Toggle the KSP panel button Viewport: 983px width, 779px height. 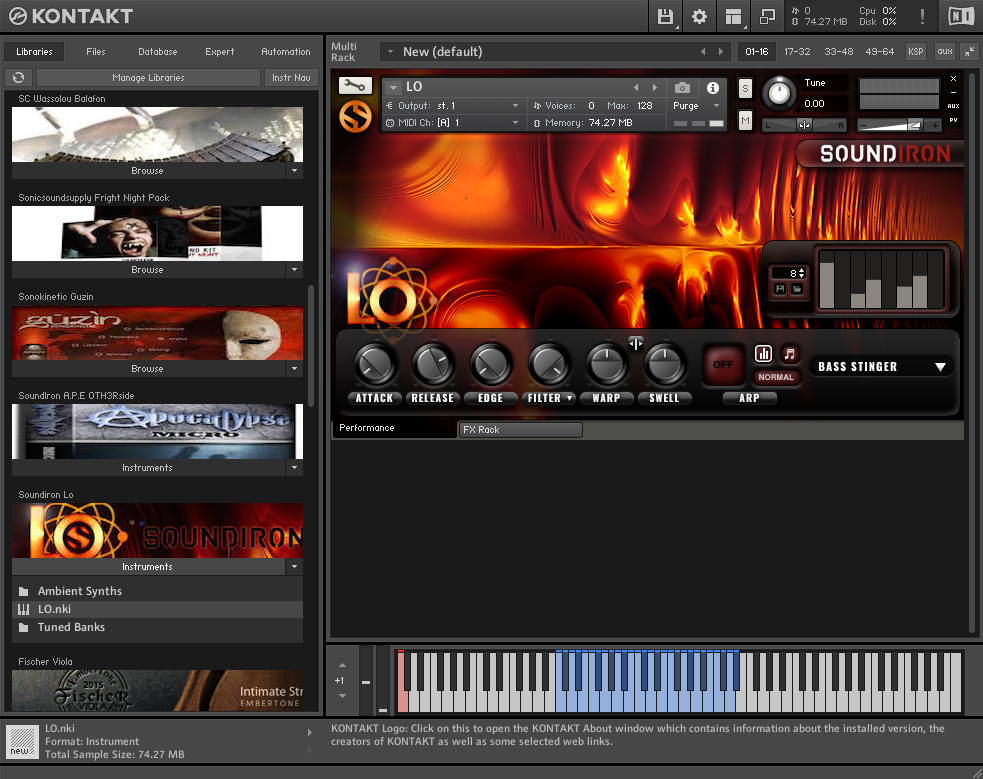tap(916, 51)
